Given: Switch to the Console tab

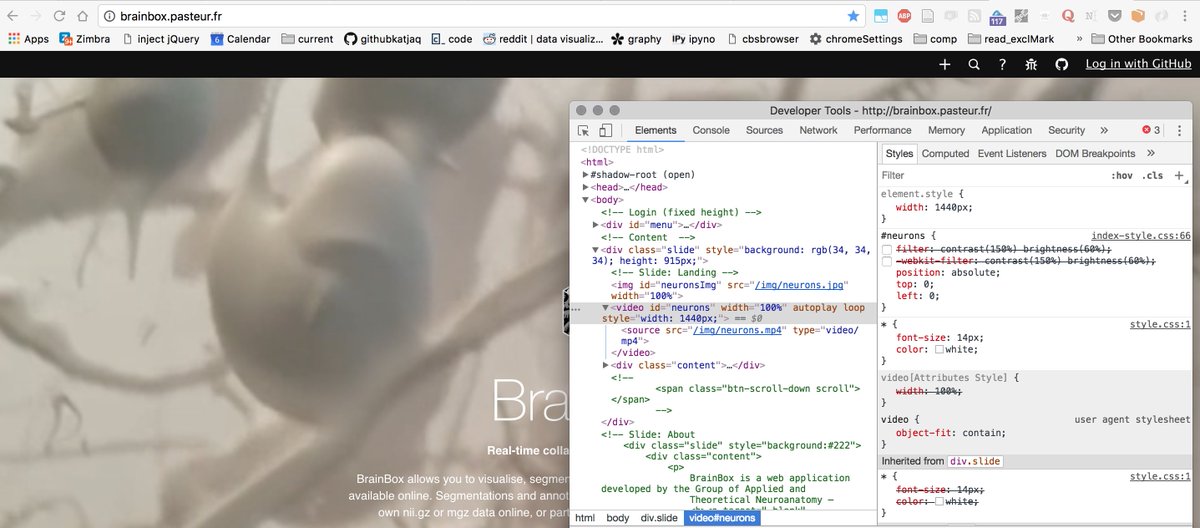Looking at the screenshot, I should [711, 130].
